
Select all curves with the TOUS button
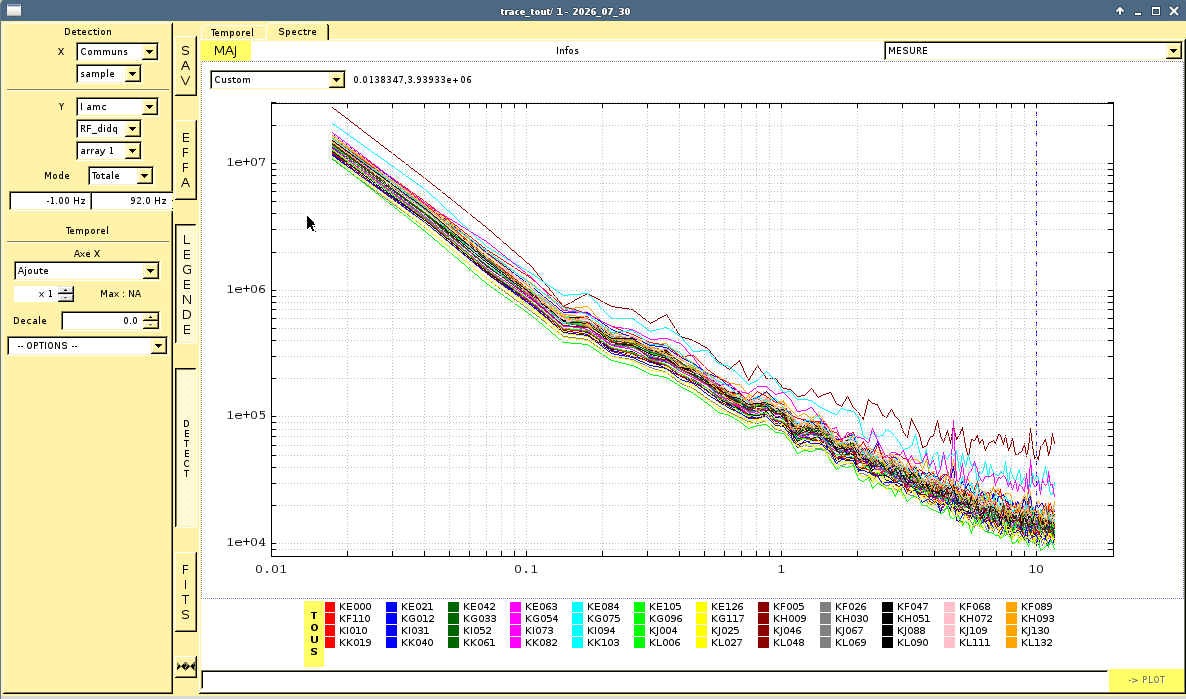pos(314,634)
